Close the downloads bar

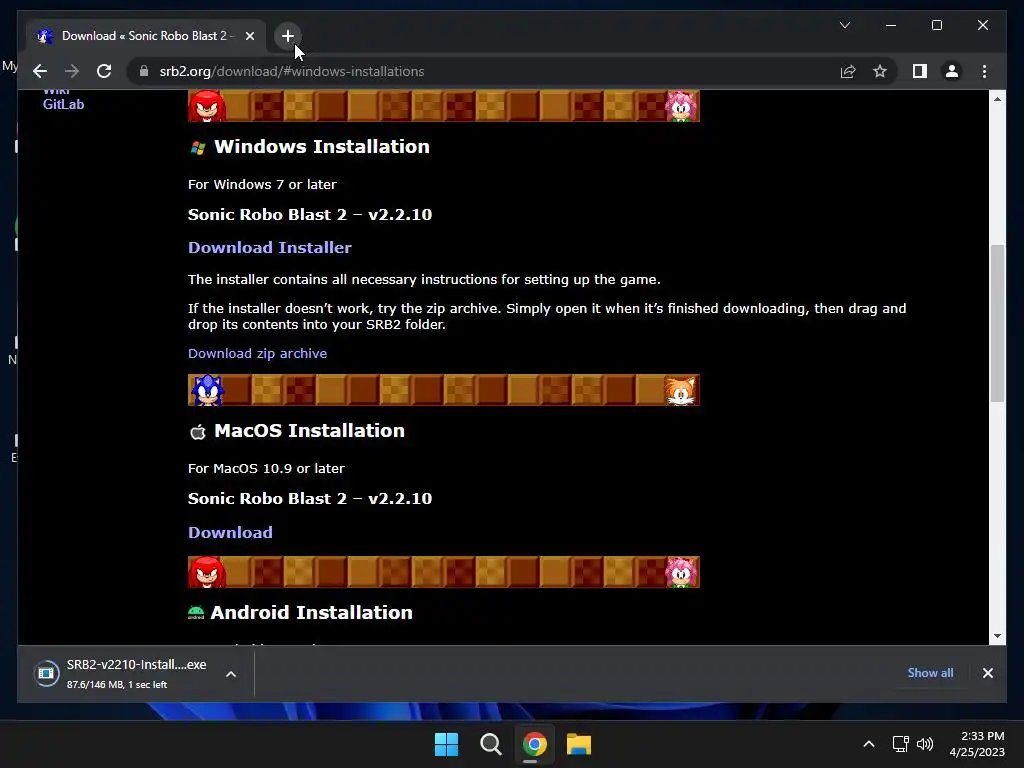[987, 673]
